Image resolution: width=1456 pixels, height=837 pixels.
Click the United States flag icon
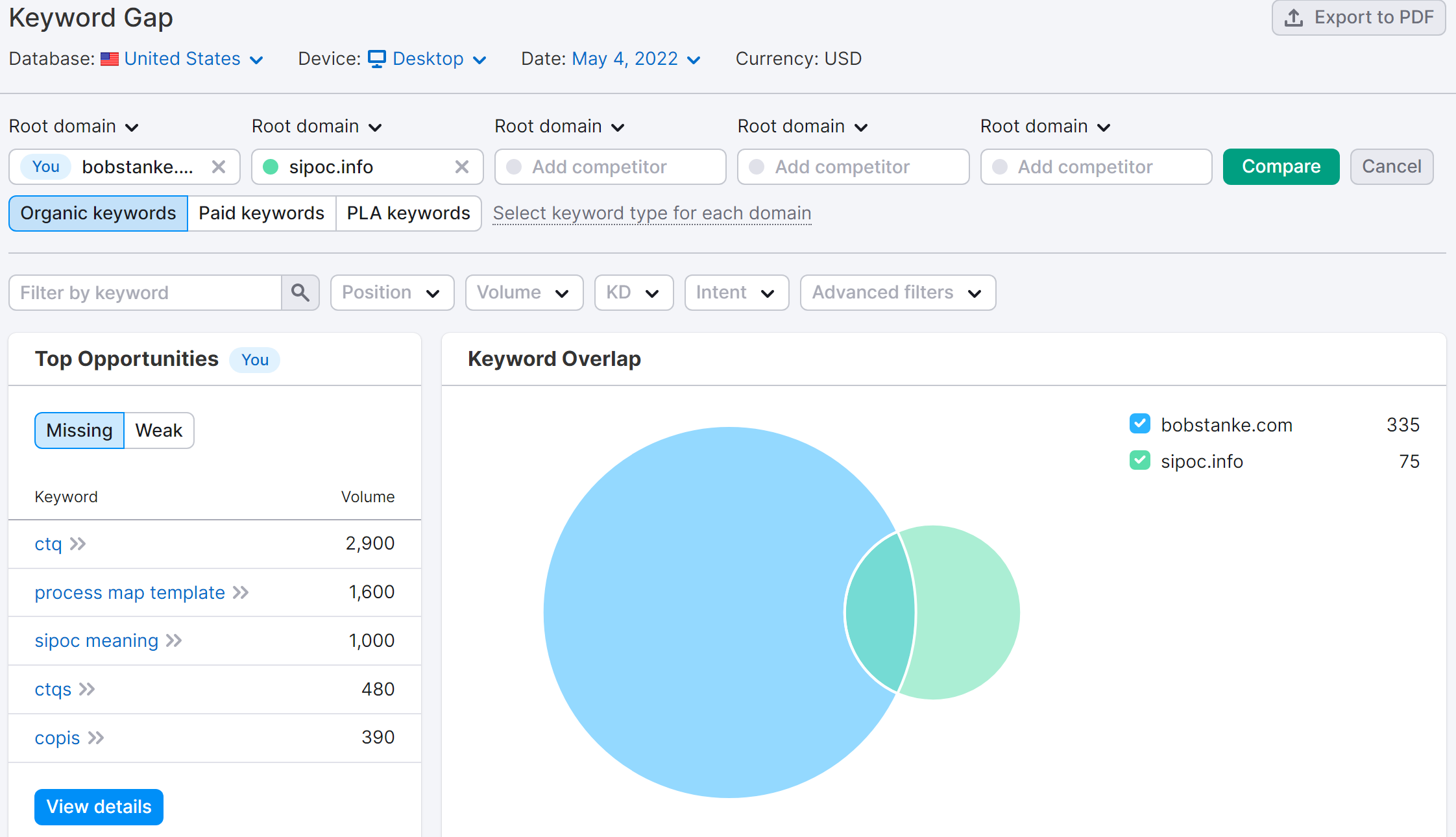[x=110, y=59]
